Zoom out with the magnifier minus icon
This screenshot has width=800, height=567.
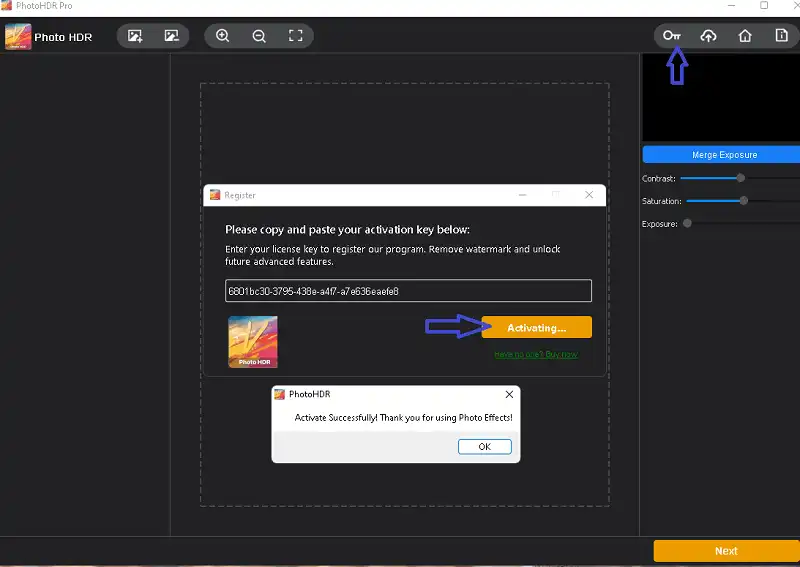pos(259,37)
